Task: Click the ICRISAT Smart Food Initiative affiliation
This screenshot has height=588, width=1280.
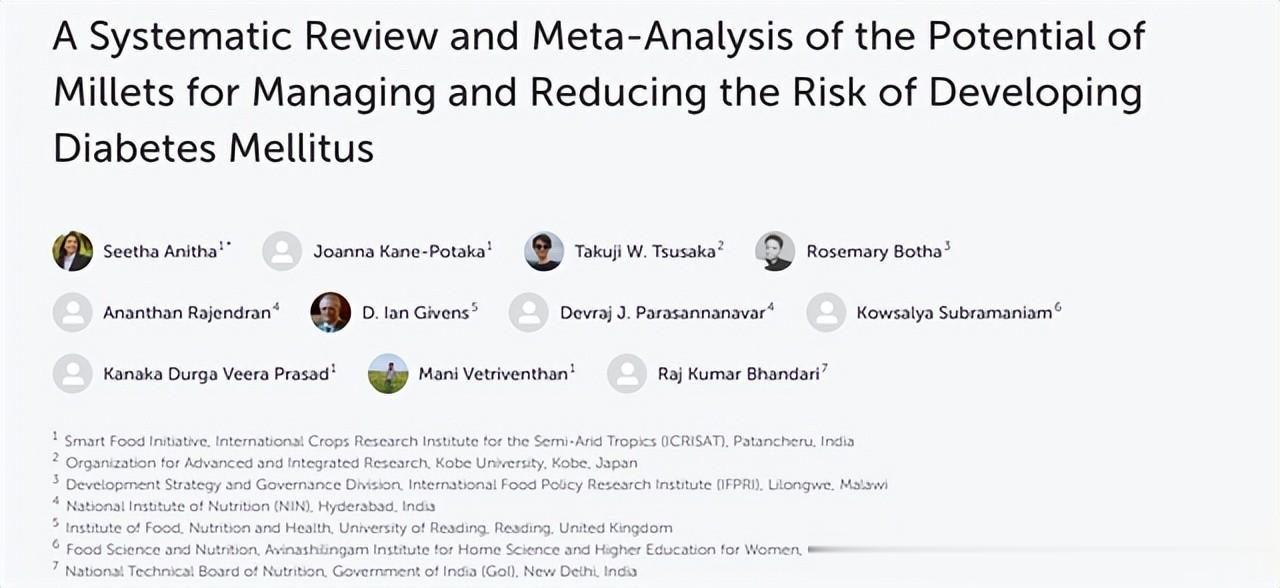Action: (459, 441)
